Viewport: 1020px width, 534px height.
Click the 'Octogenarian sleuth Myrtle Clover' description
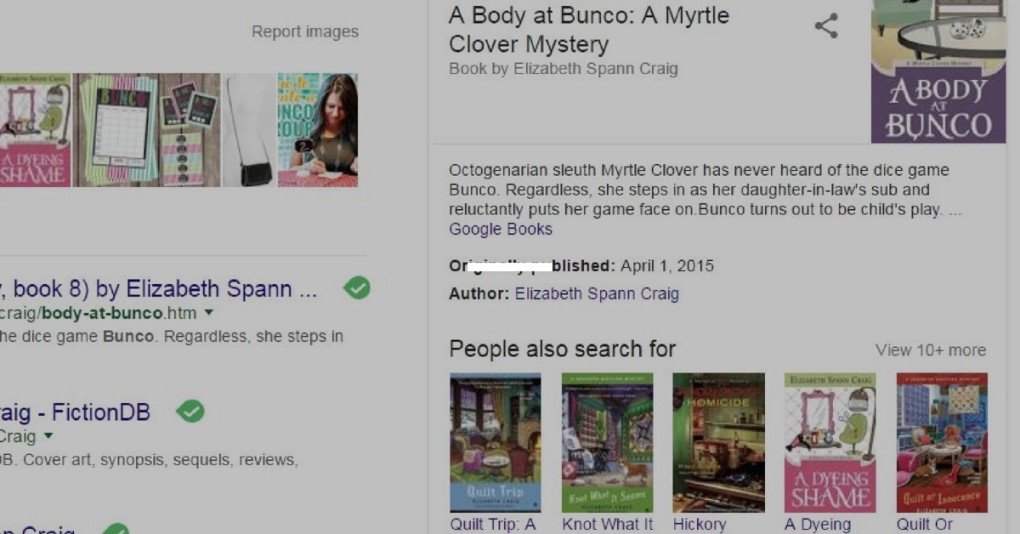pyautogui.click(x=705, y=190)
